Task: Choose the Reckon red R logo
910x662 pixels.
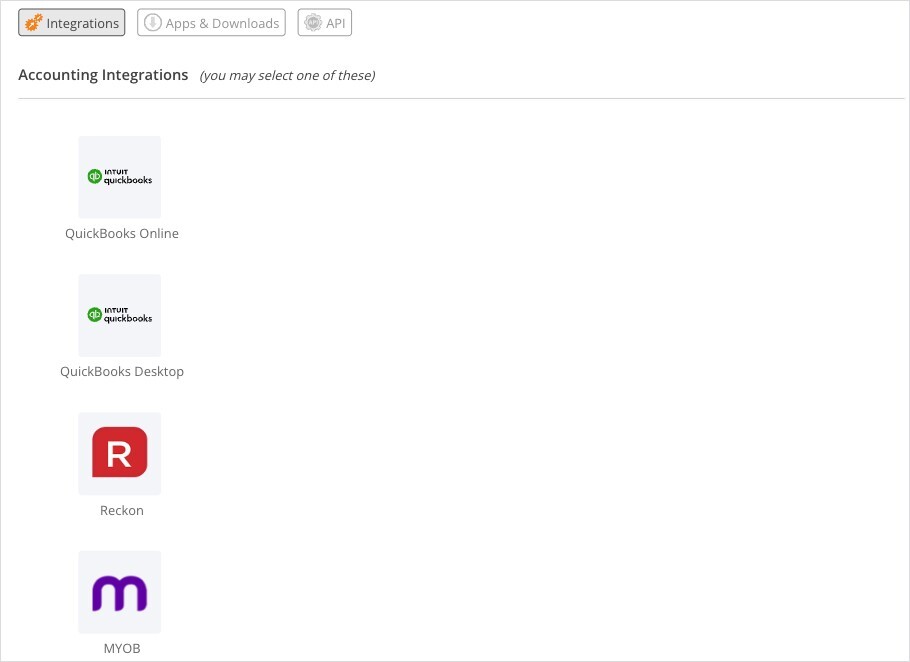Action: 120,453
